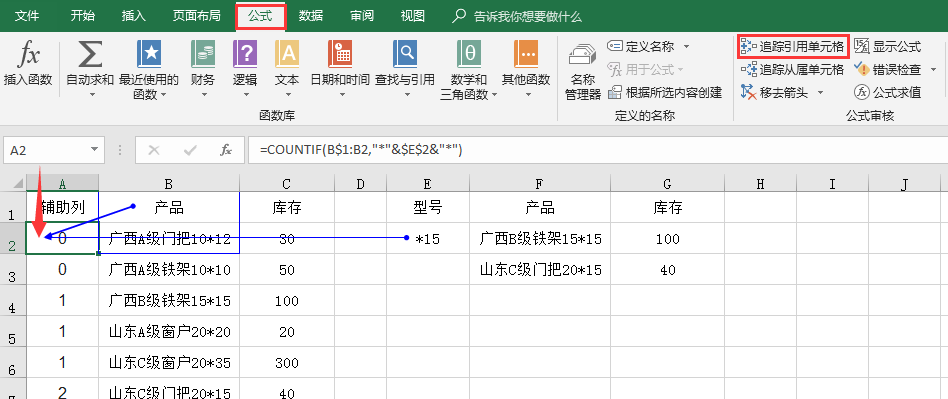Click the Tell Me (告诉我你想要做什么) search box

tap(518, 16)
